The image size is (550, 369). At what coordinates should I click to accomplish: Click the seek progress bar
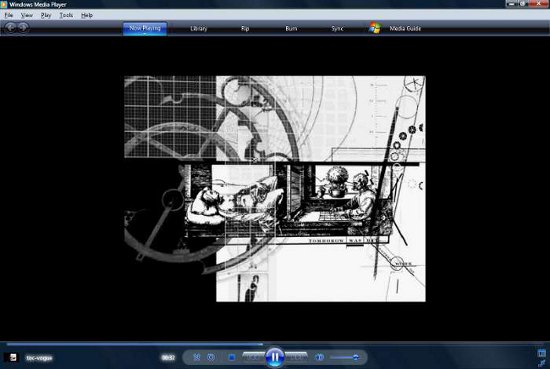[x=275, y=344]
